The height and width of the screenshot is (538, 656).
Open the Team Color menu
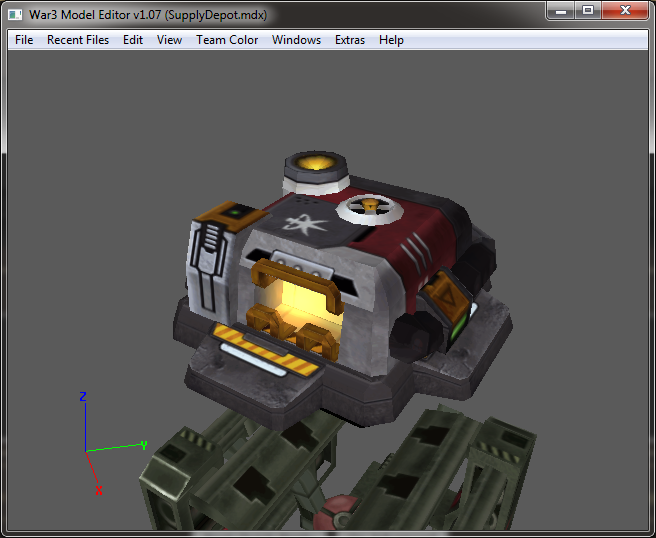tap(227, 40)
